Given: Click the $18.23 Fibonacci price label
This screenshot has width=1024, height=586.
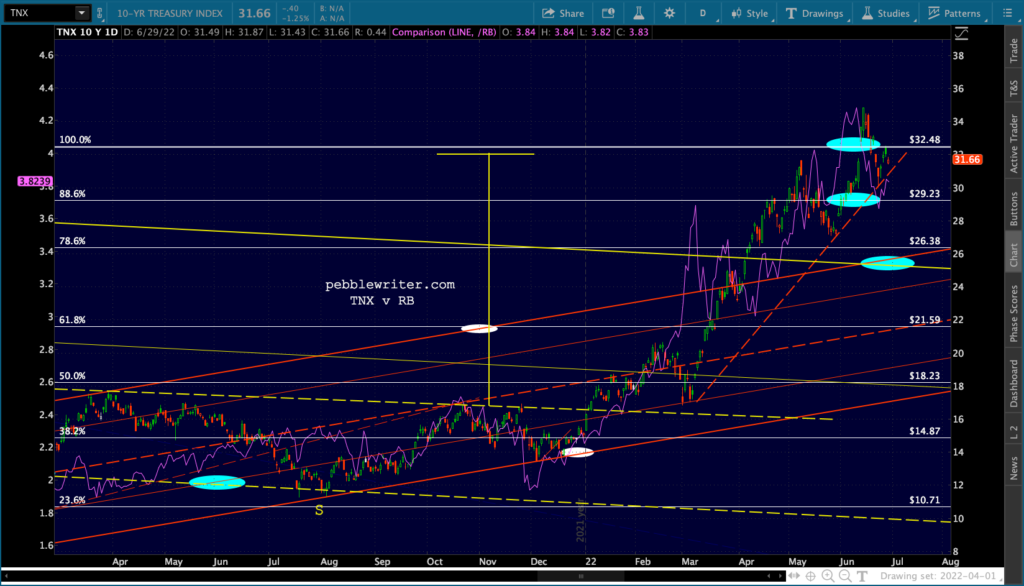Looking at the screenshot, I should point(925,376).
